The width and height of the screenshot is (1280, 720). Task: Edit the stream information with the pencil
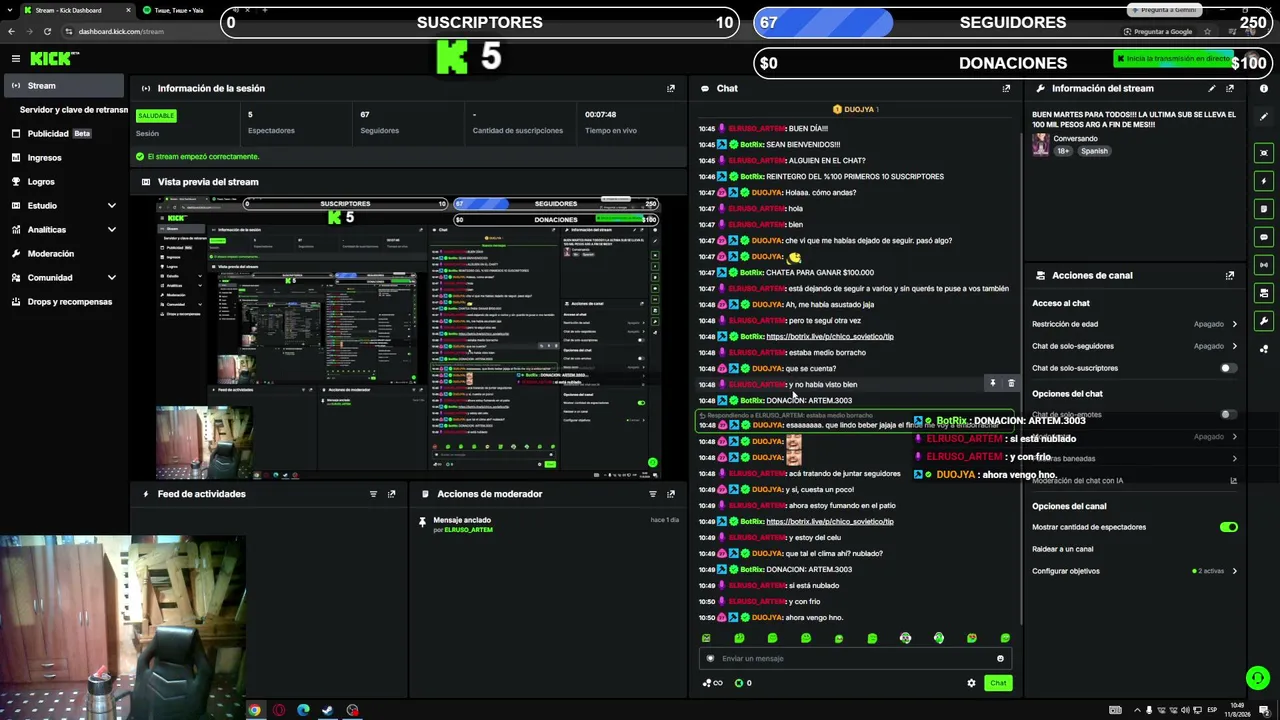(1212, 88)
